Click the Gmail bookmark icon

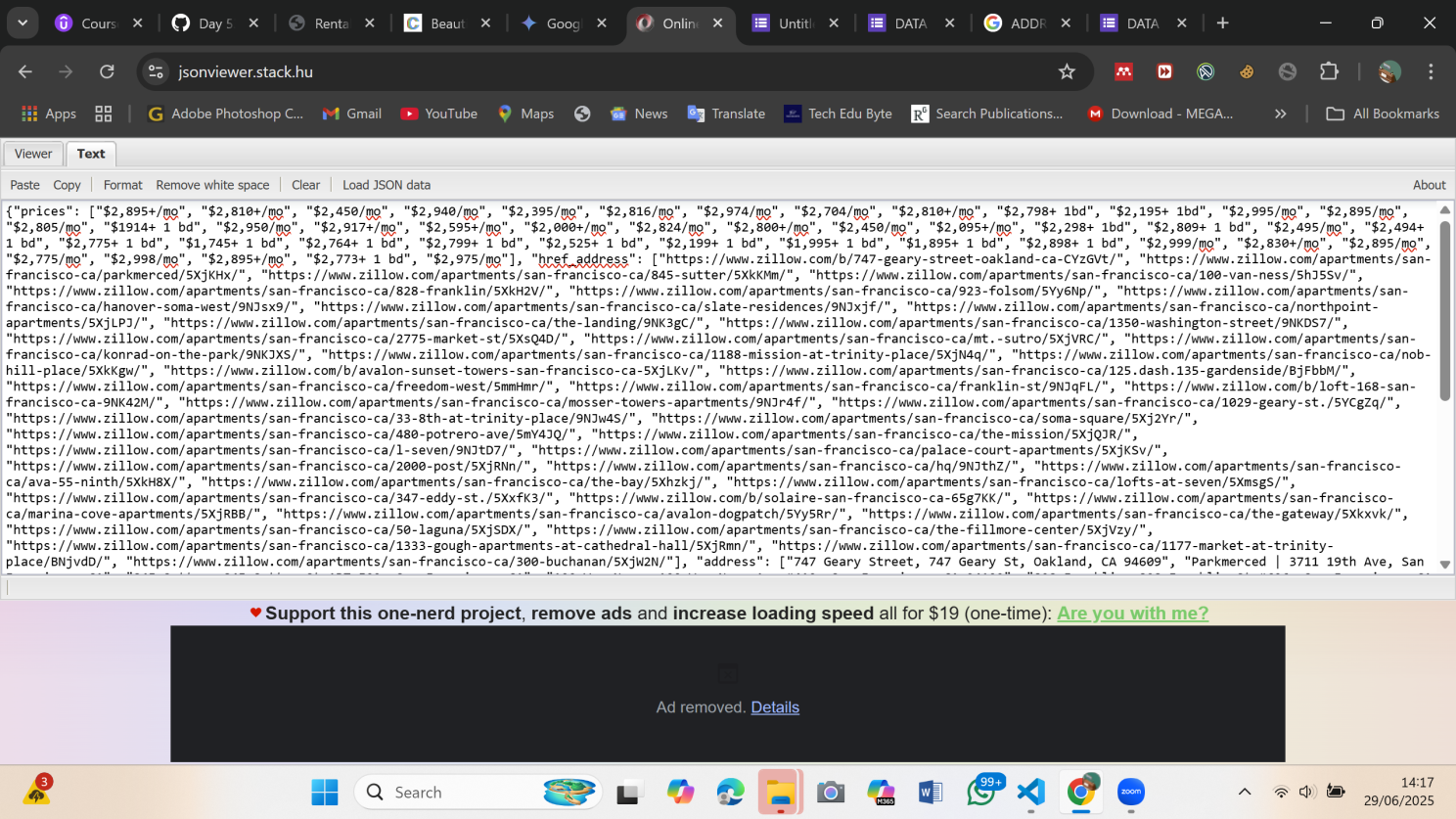pos(331,114)
